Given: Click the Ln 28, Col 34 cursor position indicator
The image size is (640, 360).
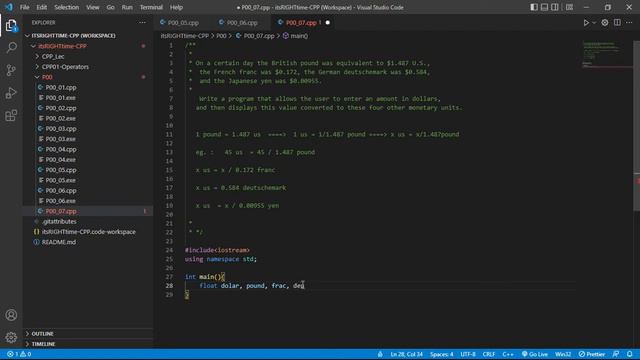Looking at the screenshot, I should [406, 354].
